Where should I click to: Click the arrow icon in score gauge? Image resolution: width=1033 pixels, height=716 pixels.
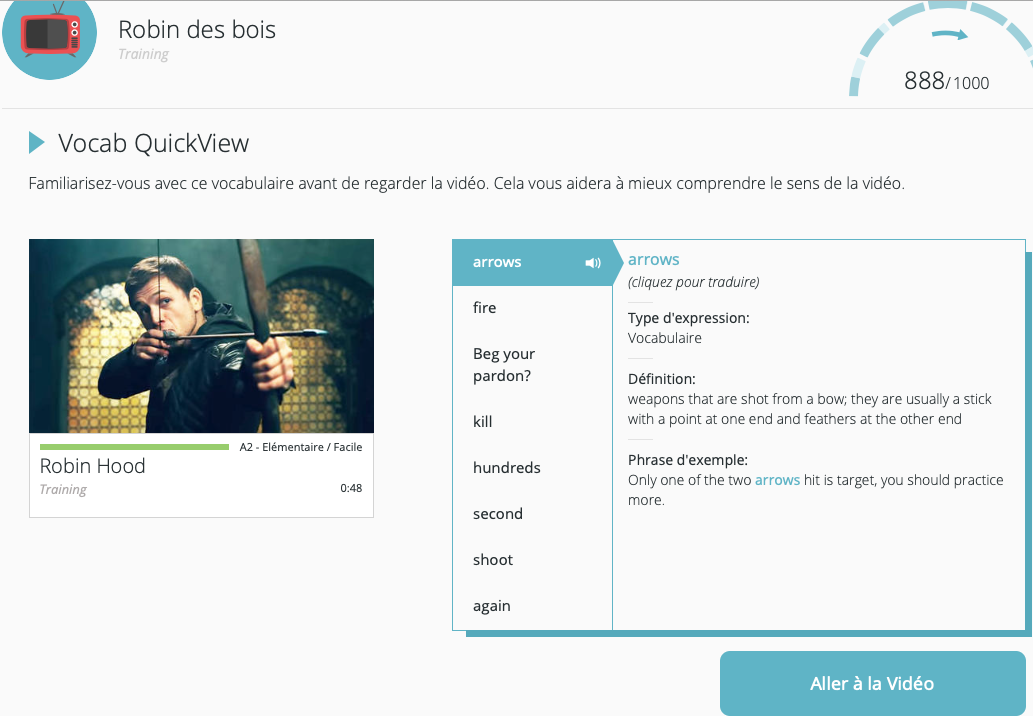(x=949, y=36)
